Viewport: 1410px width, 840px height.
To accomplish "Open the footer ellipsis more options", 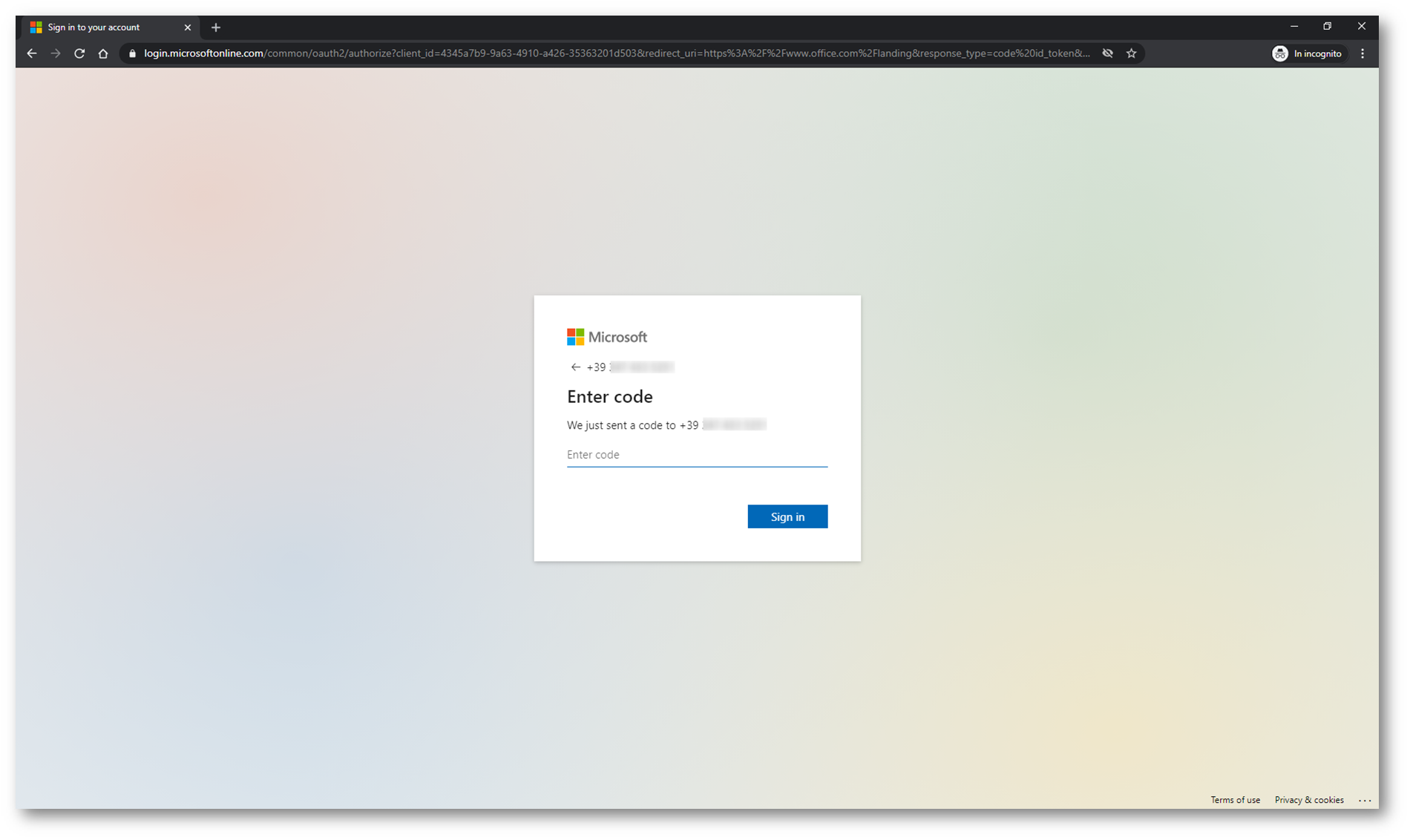I will pyautogui.click(x=1365, y=800).
